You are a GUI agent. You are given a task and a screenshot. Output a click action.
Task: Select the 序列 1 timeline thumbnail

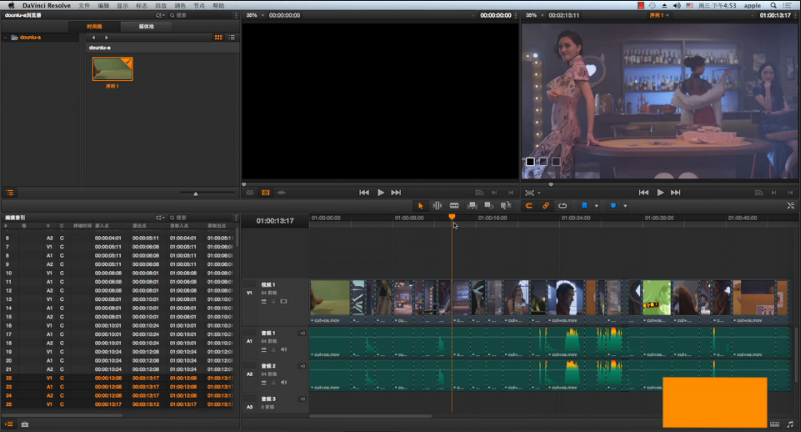coord(112,69)
